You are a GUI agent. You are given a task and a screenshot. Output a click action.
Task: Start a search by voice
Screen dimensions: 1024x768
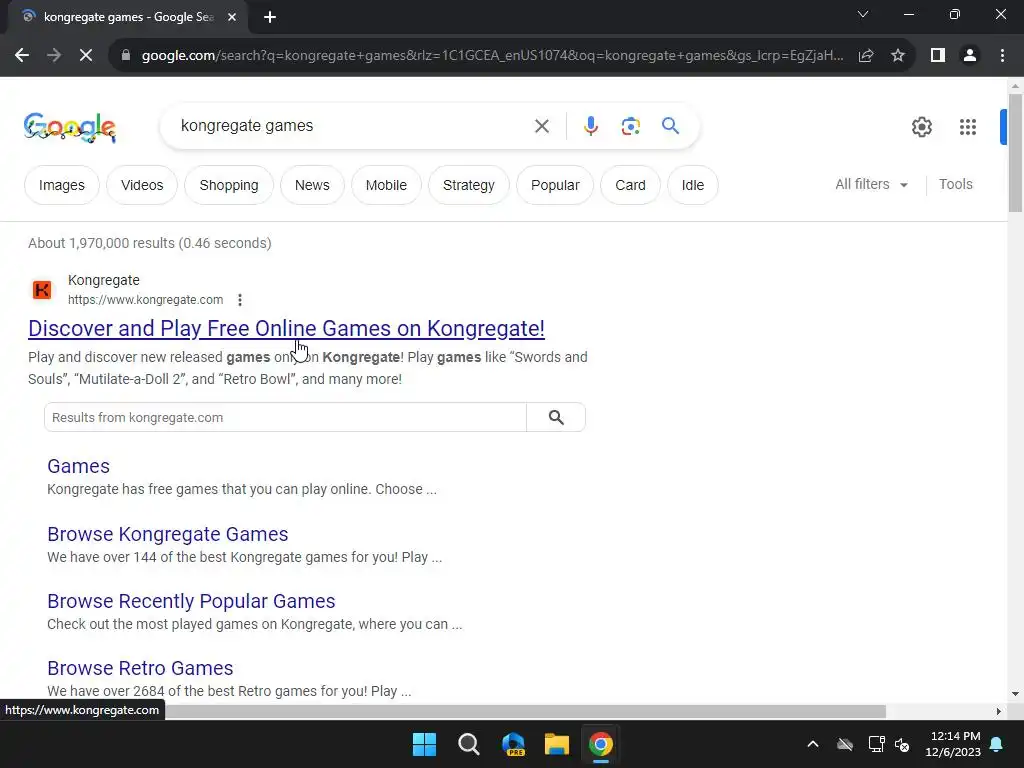(x=590, y=126)
